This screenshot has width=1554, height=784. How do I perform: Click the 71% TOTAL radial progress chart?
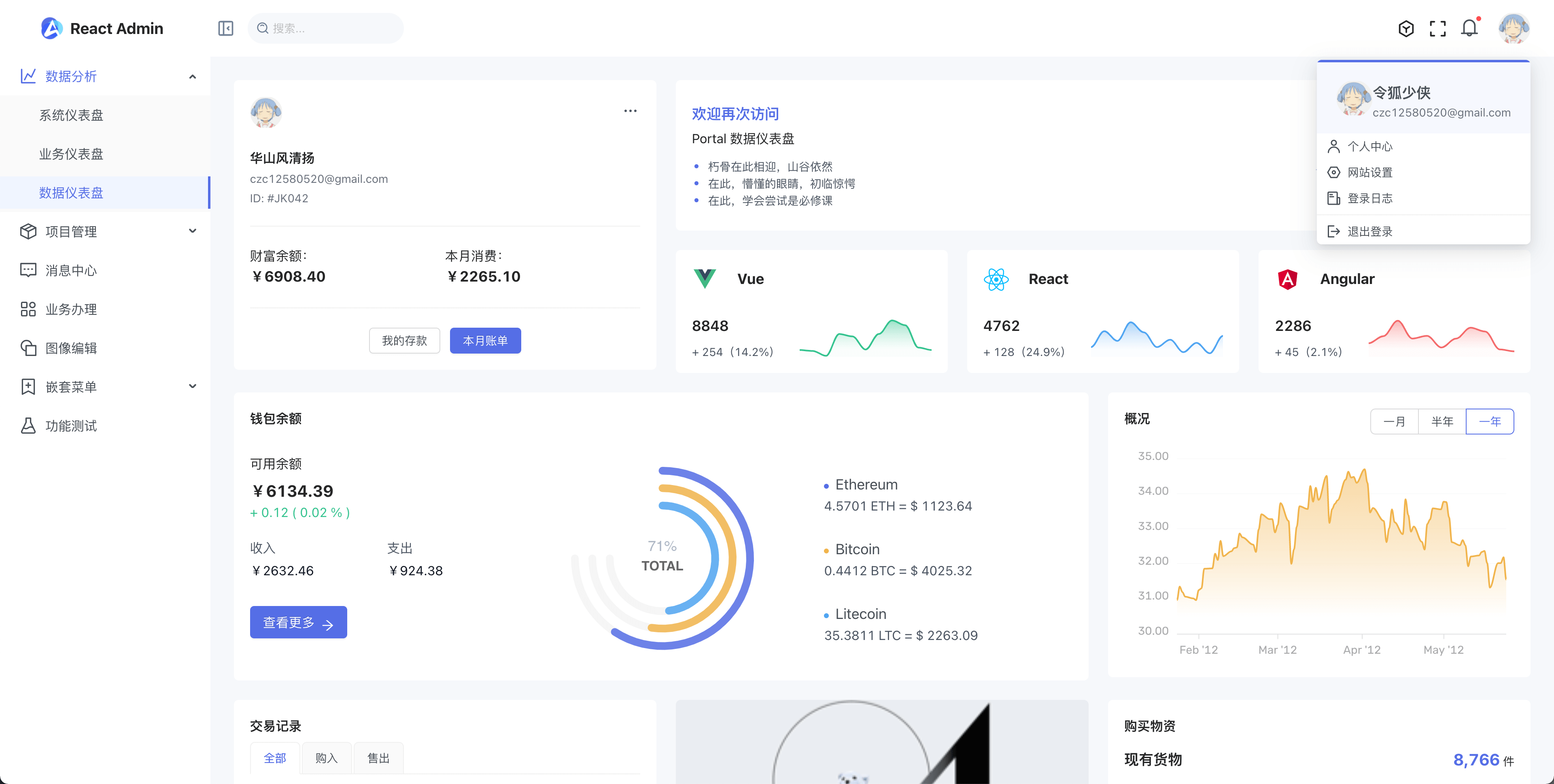coord(662,557)
